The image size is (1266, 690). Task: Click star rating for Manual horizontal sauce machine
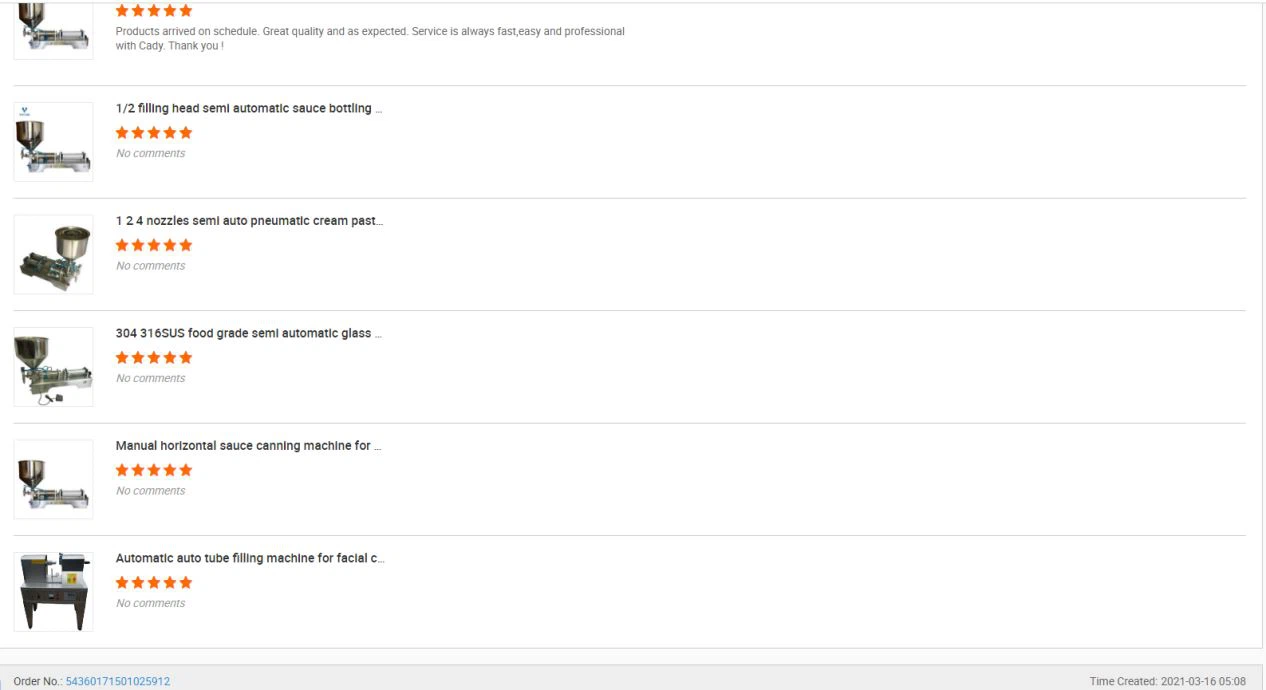154,470
